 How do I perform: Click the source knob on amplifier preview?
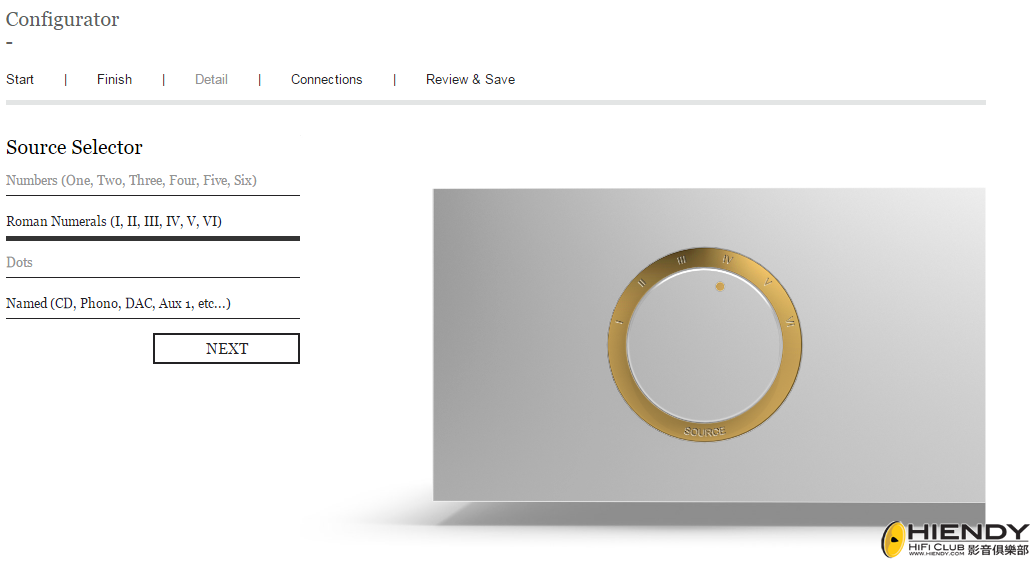point(704,345)
